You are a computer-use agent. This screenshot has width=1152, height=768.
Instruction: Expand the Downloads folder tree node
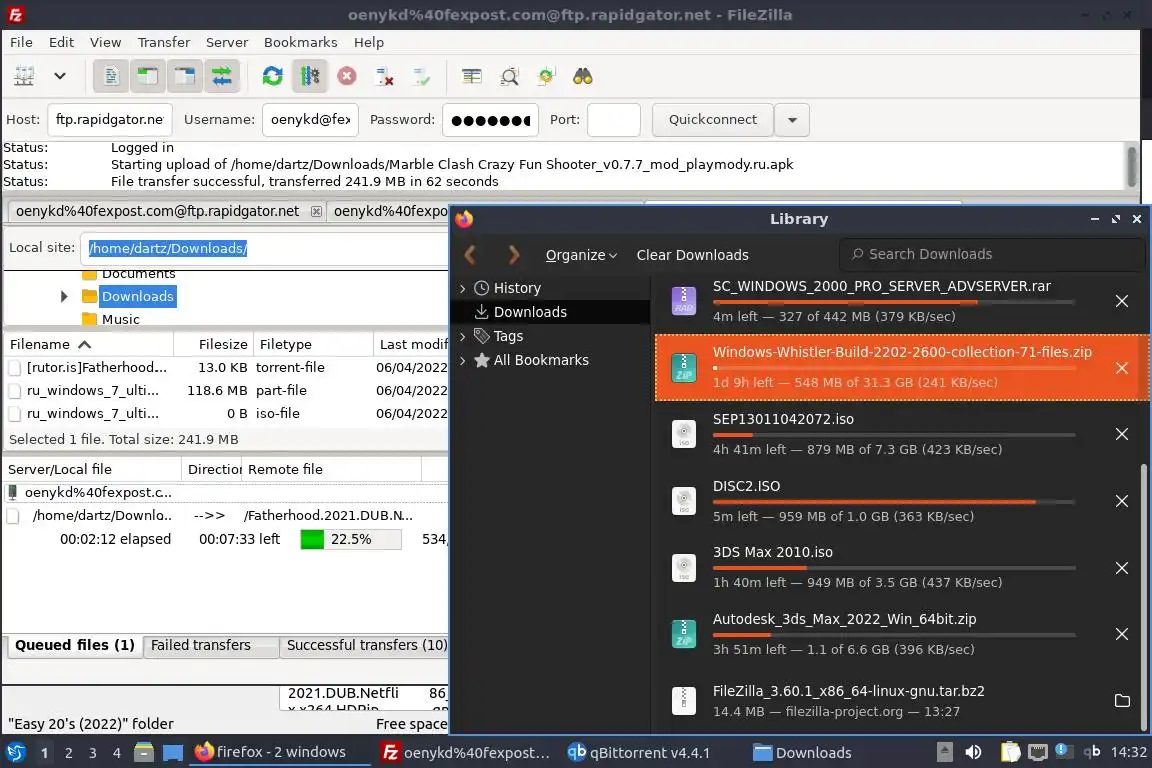pos(64,296)
